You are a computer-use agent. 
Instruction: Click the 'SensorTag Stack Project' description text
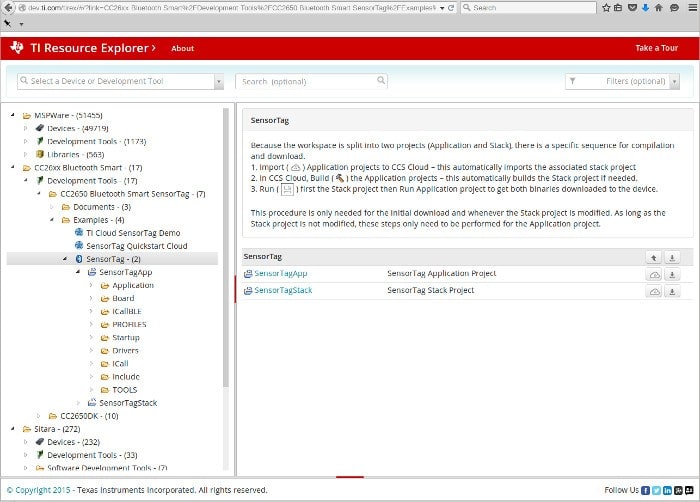pyautogui.click(x=430, y=290)
